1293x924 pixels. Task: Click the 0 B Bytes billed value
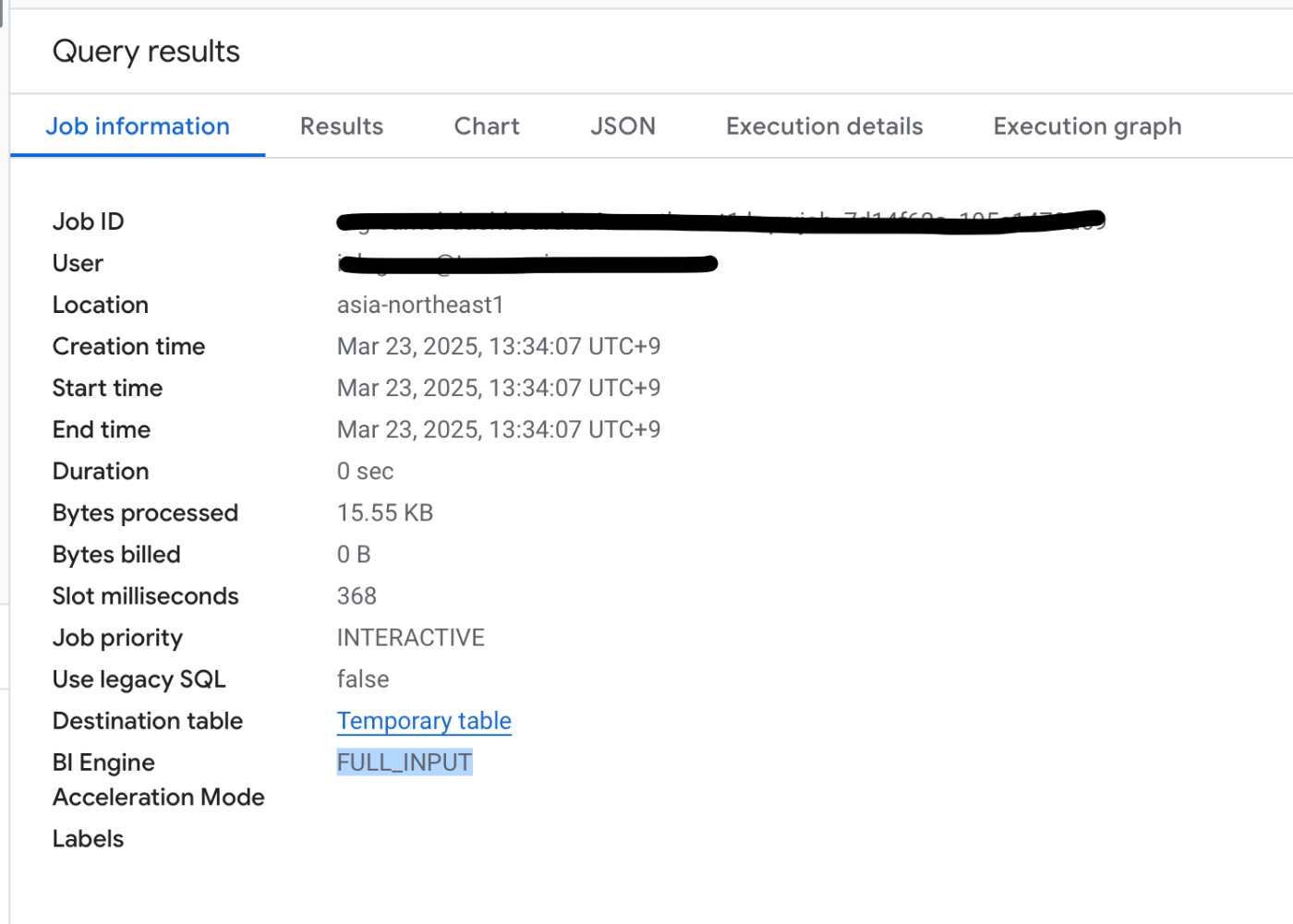[353, 554]
